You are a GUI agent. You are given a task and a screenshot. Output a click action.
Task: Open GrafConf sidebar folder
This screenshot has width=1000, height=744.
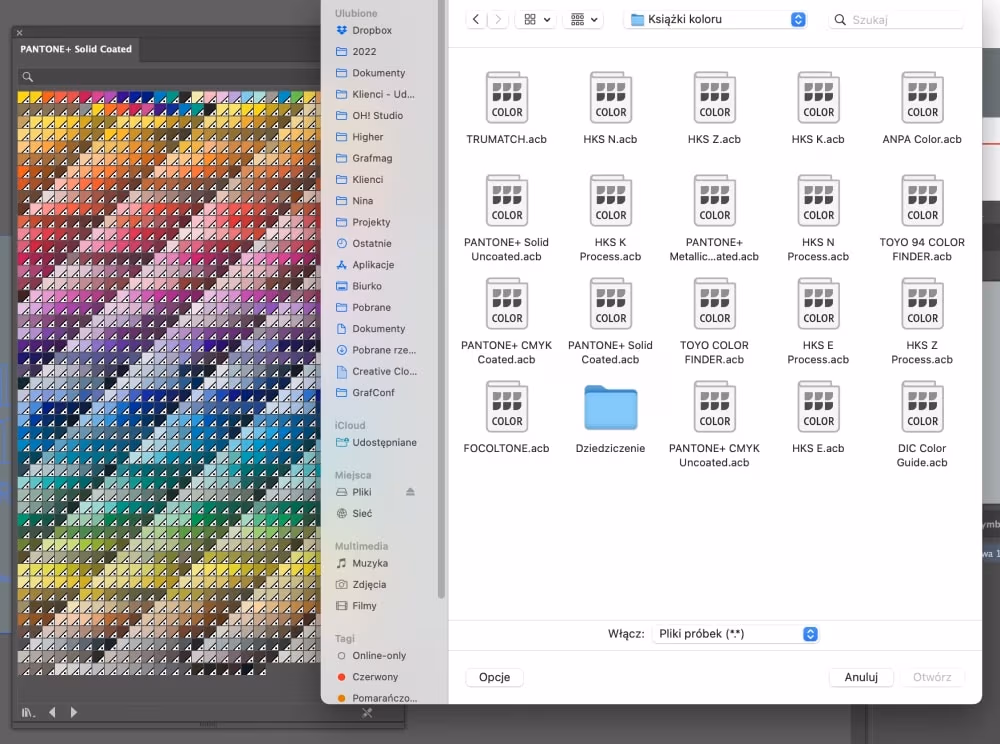(373, 393)
